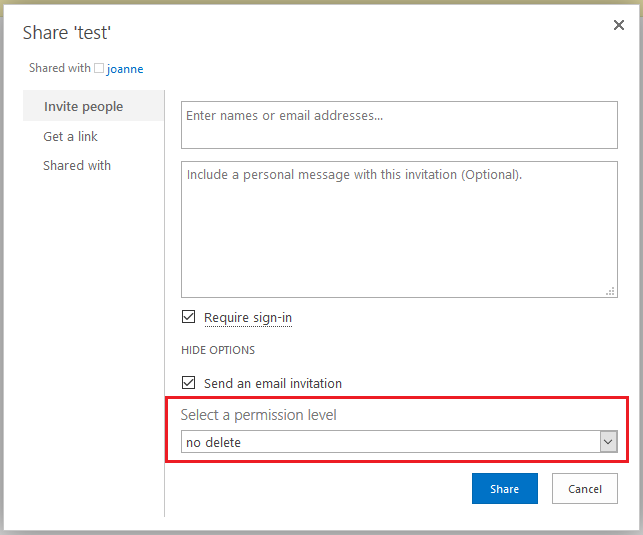Expand the permission dropdown arrow button
This screenshot has height=535, width=643.
[x=607, y=442]
